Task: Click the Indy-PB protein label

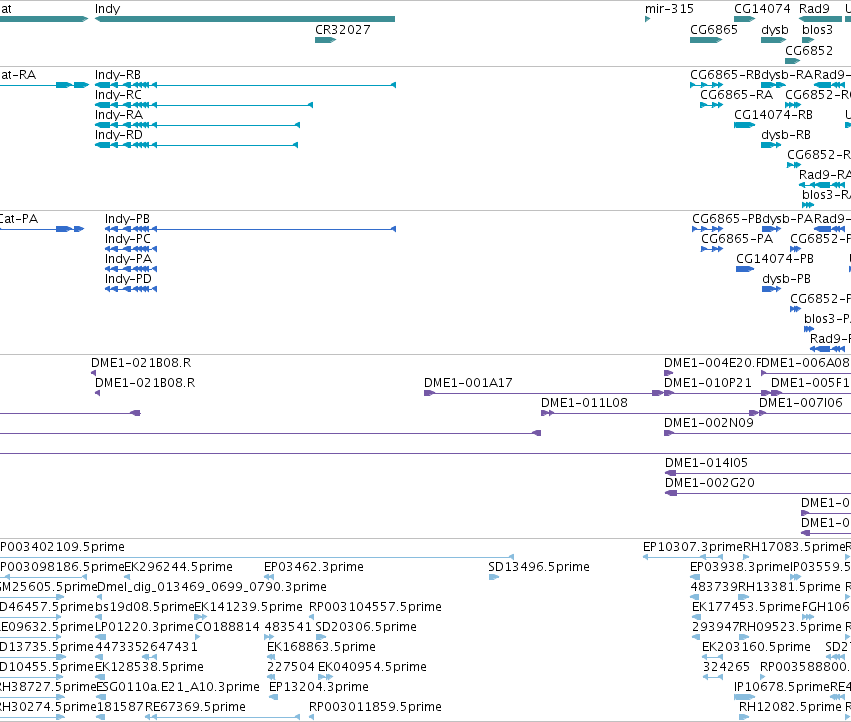Action: [127, 219]
